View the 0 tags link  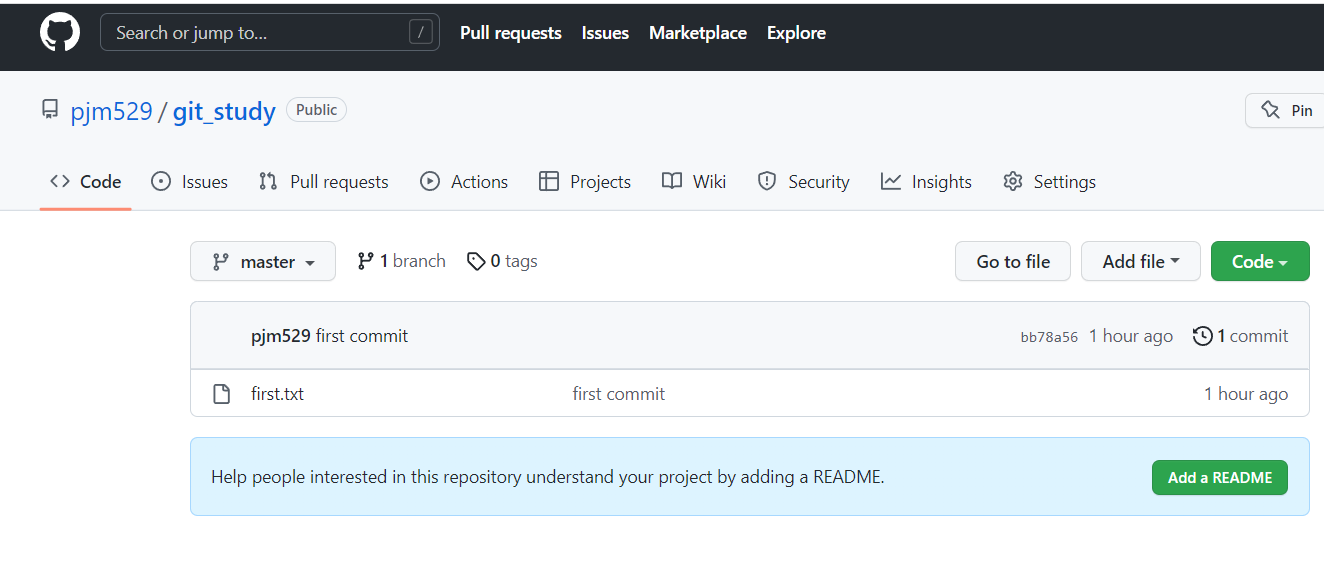click(502, 261)
